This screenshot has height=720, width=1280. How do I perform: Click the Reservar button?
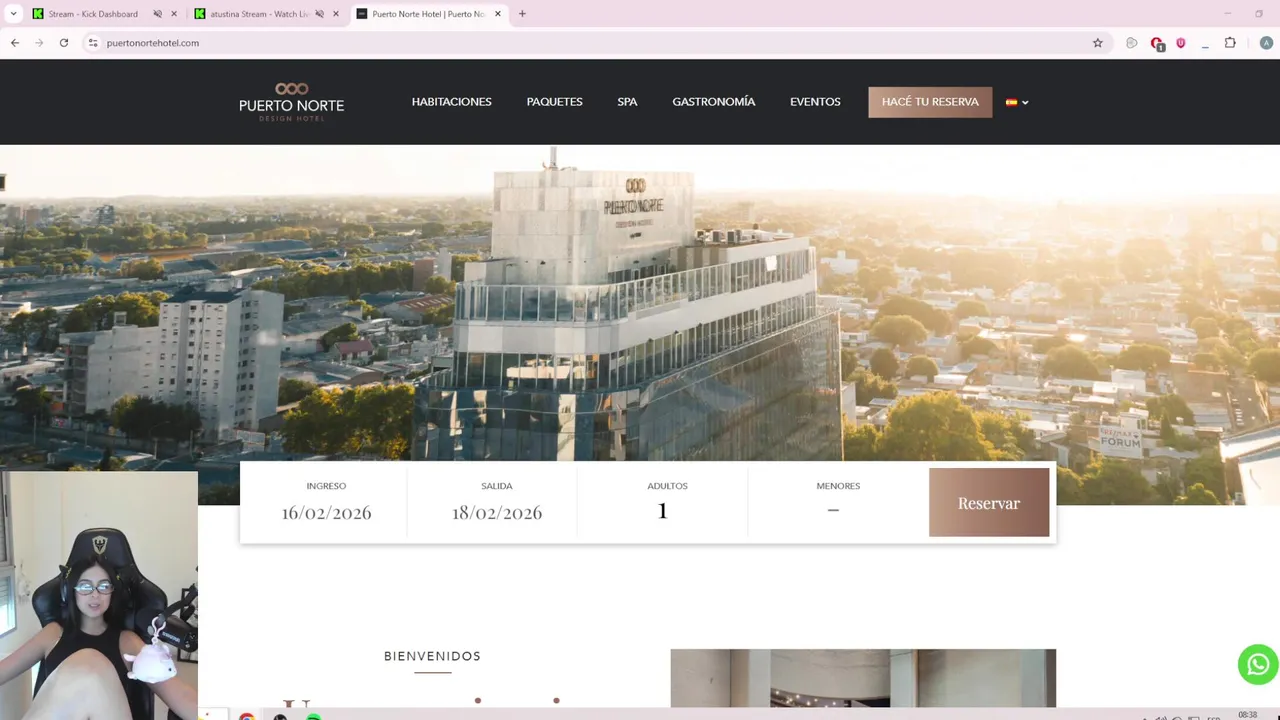click(989, 503)
